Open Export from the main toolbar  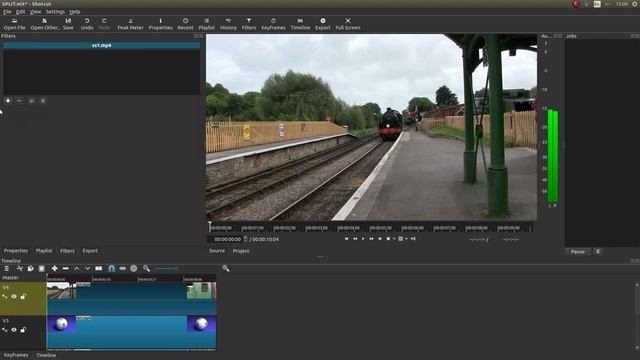[322, 24]
